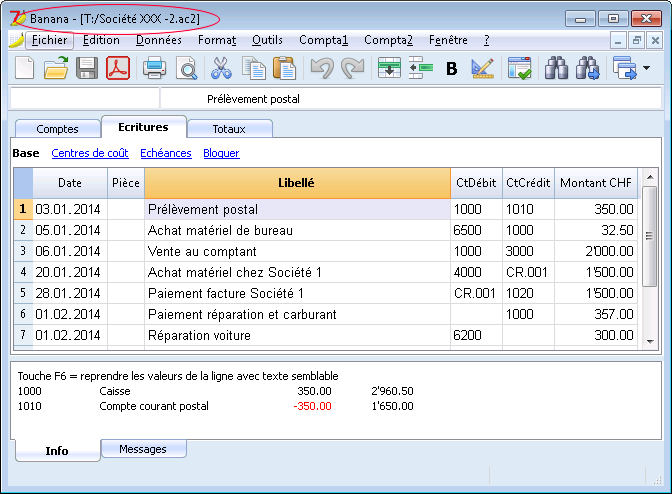Select row header number 1
The width and height of the screenshot is (672, 494).
[x=23, y=209]
